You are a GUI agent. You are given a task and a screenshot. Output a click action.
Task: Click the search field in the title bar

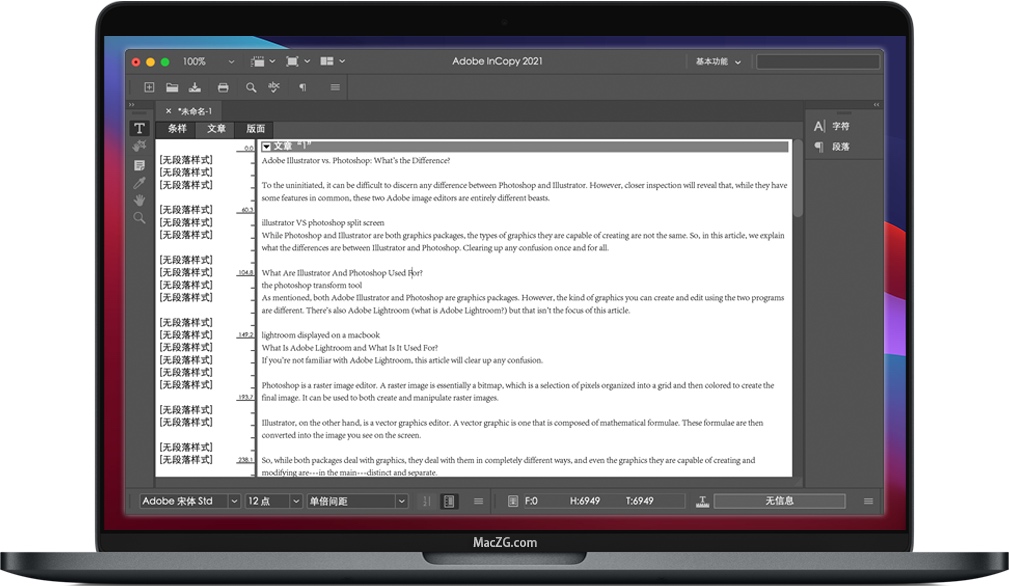tap(818, 62)
